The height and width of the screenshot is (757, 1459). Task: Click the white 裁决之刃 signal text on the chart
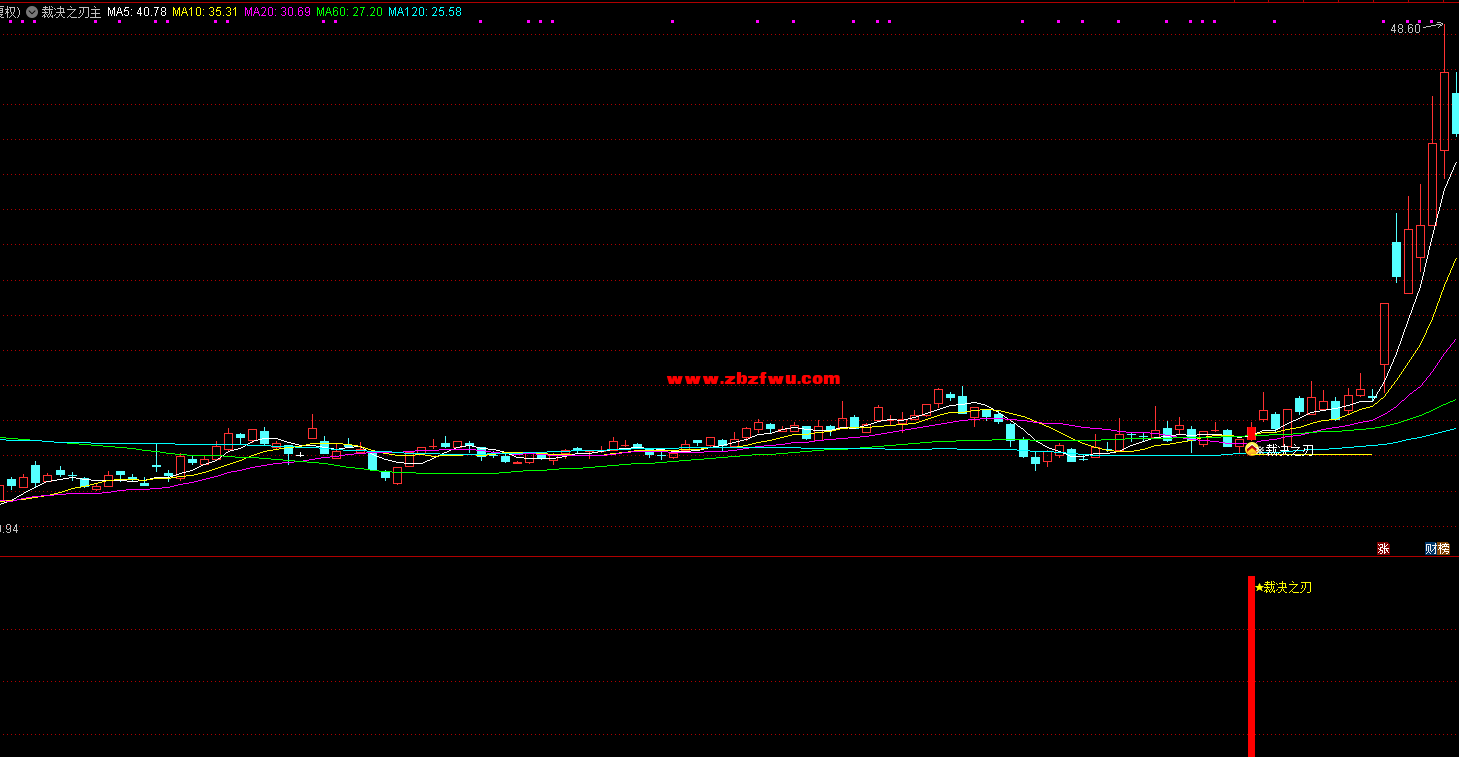pyautogui.click(x=1289, y=450)
